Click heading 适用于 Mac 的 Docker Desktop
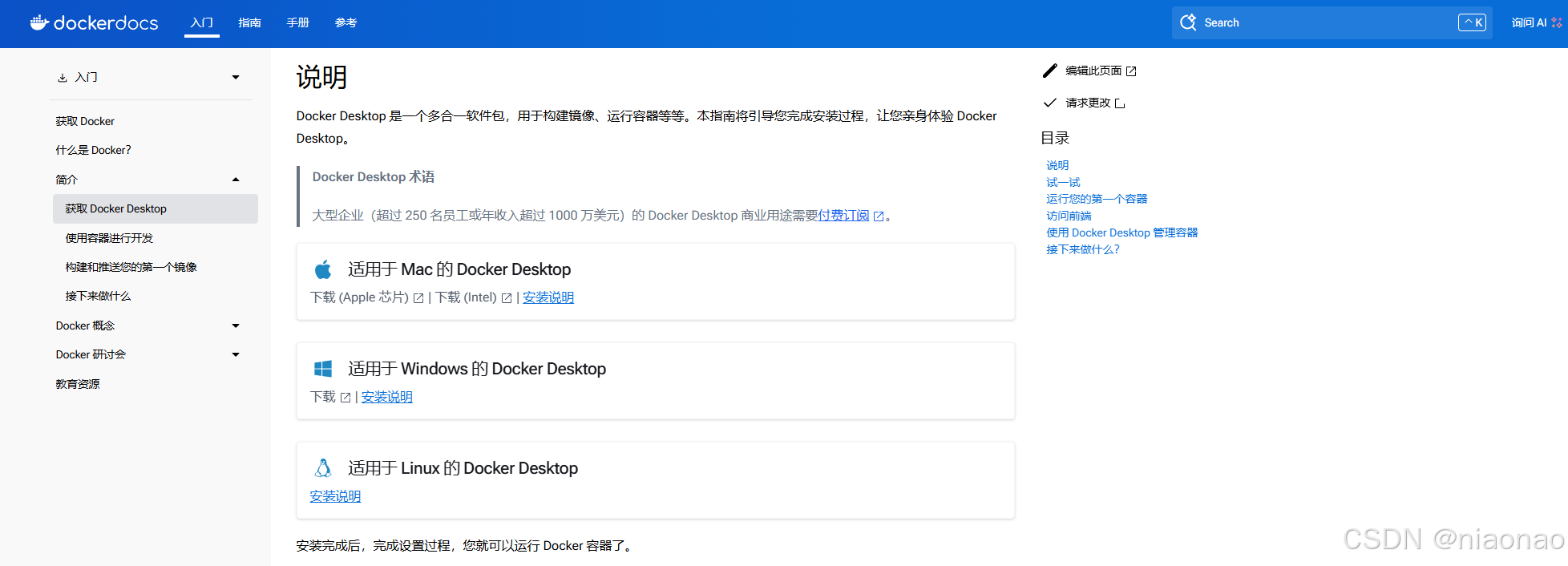This screenshot has height=566, width=1568. 459,269
